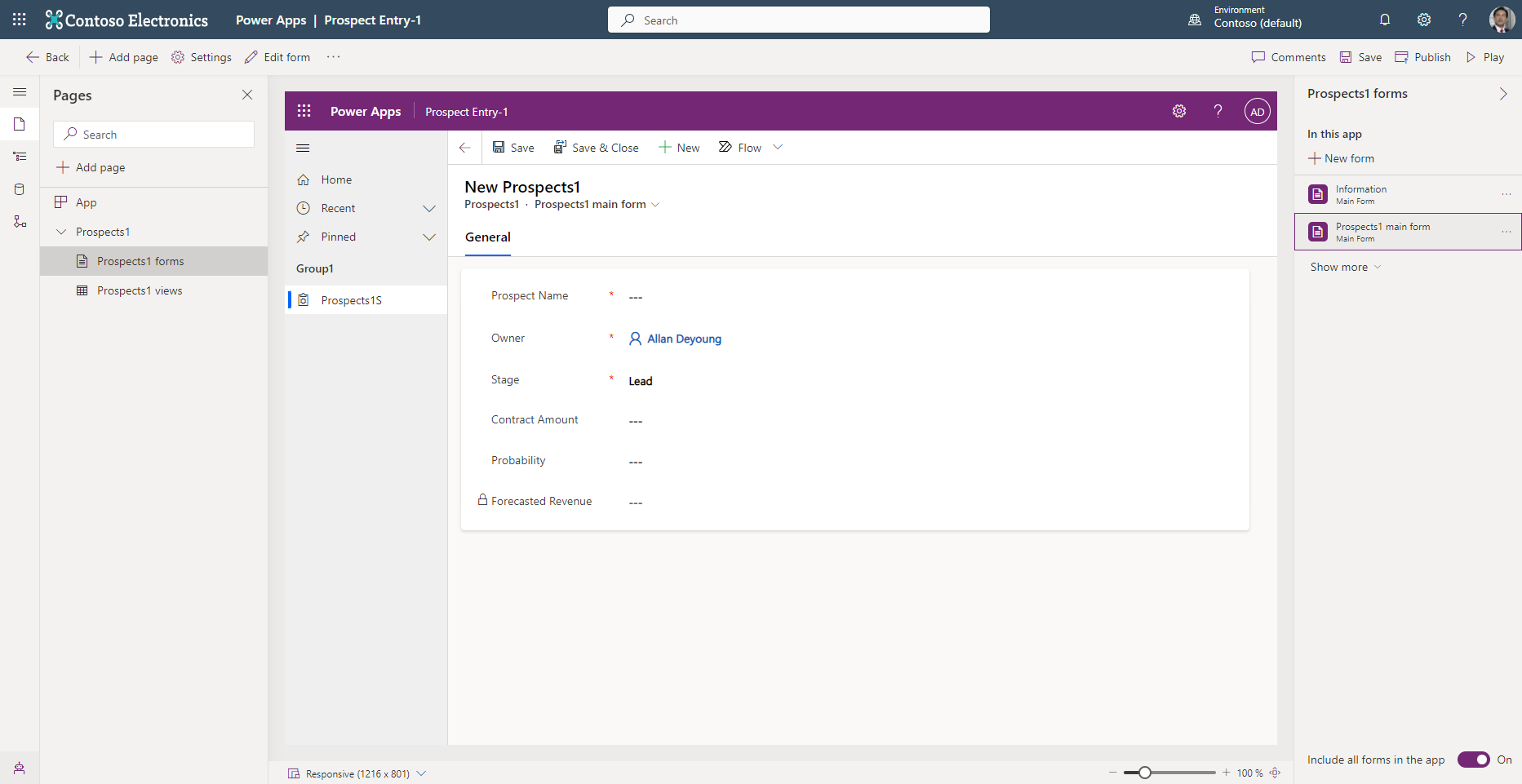Screen dimensions: 1522x784
Task: Collapse the preview site map hamburger
Action: pos(303,148)
